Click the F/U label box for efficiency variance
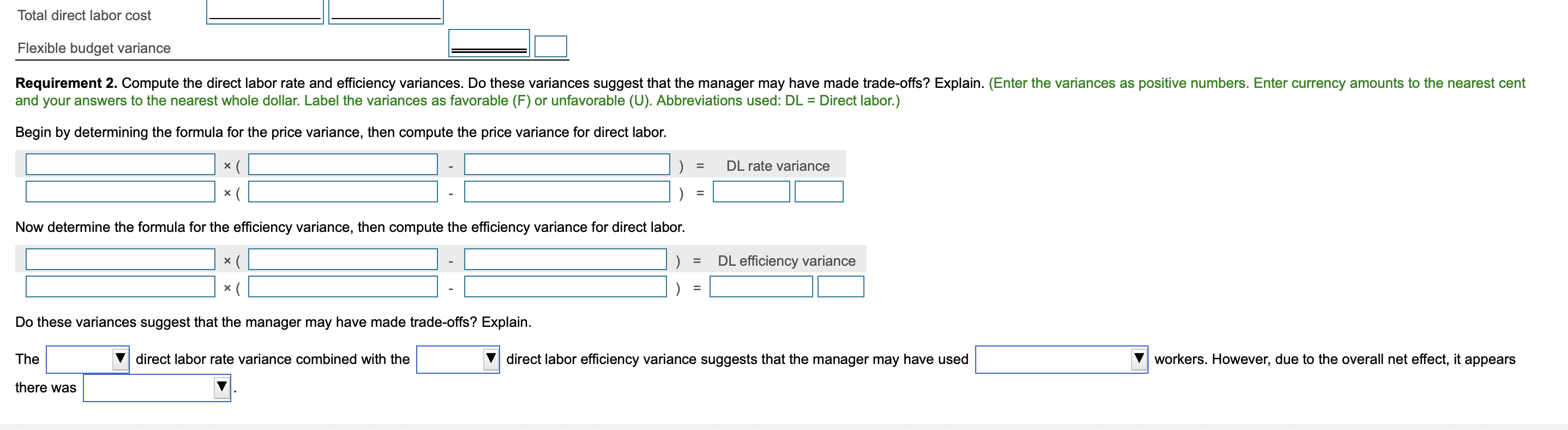This screenshot has width=1568, height=430. click(x=840, y=287)
